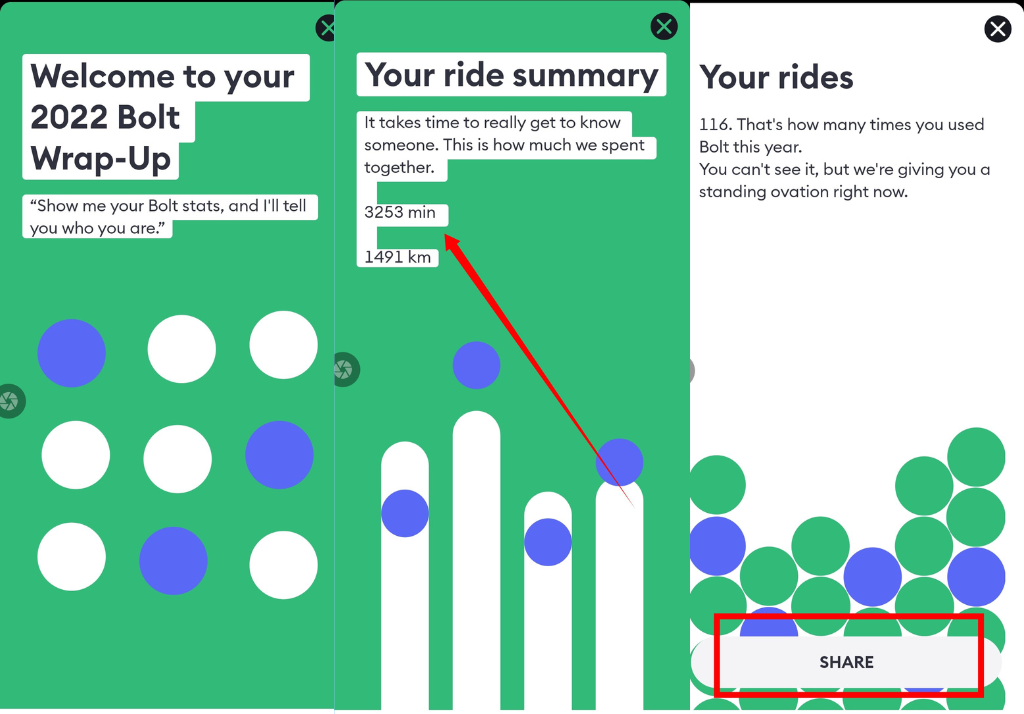Click the blue circle on leftmost white bar
Image resolution: width=1024 pixels, height=714 pixels.
(405, 513)
